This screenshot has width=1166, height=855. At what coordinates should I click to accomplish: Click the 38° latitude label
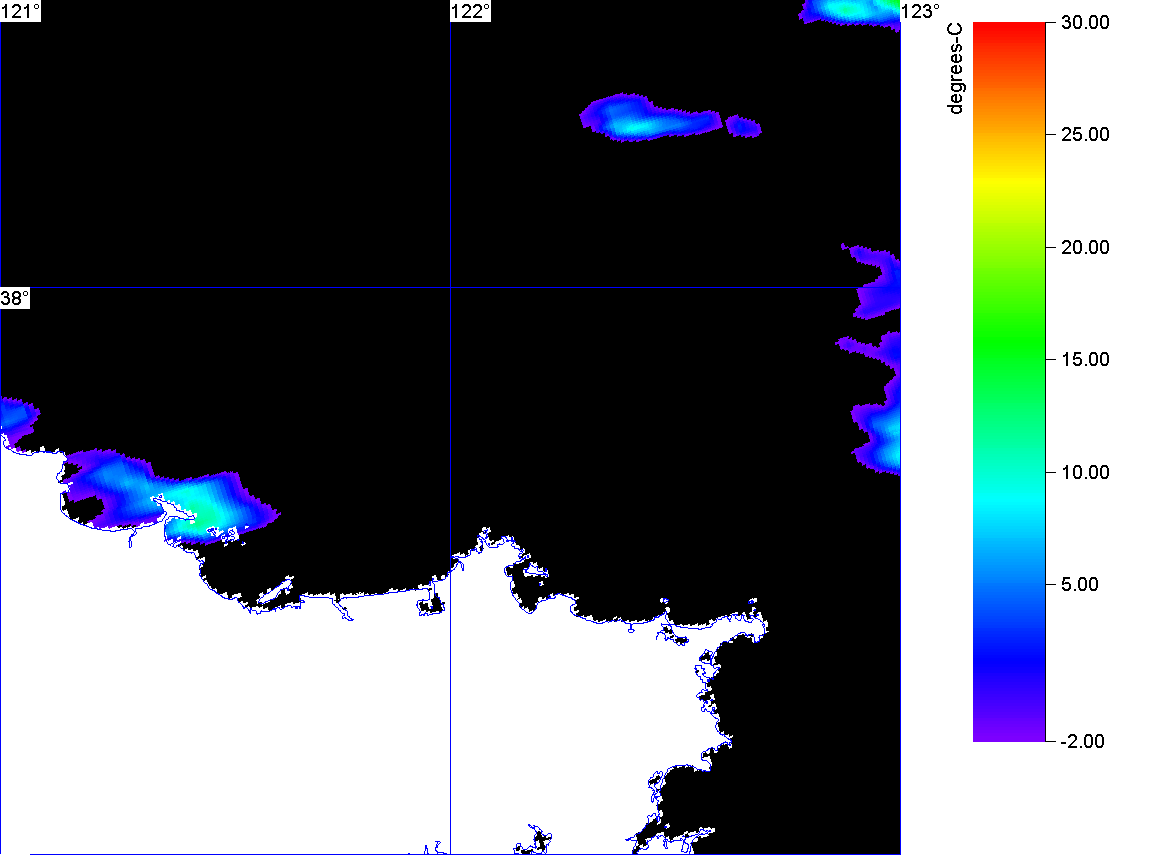tap(15, 298)
